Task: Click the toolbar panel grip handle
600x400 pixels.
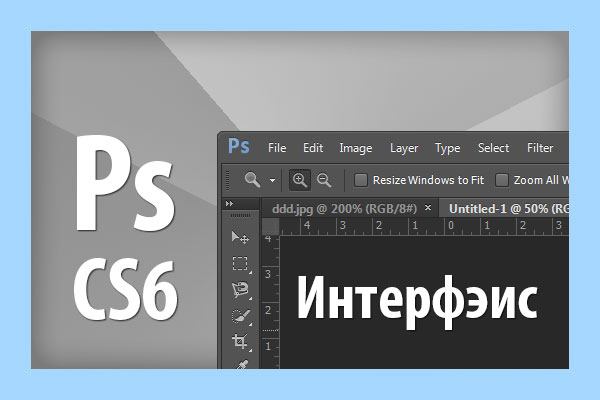Action: click(240, 216)
